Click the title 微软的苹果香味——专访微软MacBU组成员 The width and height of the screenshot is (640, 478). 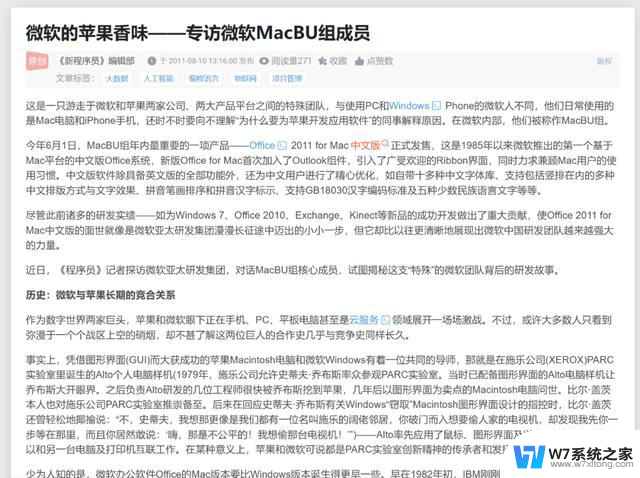198,33
